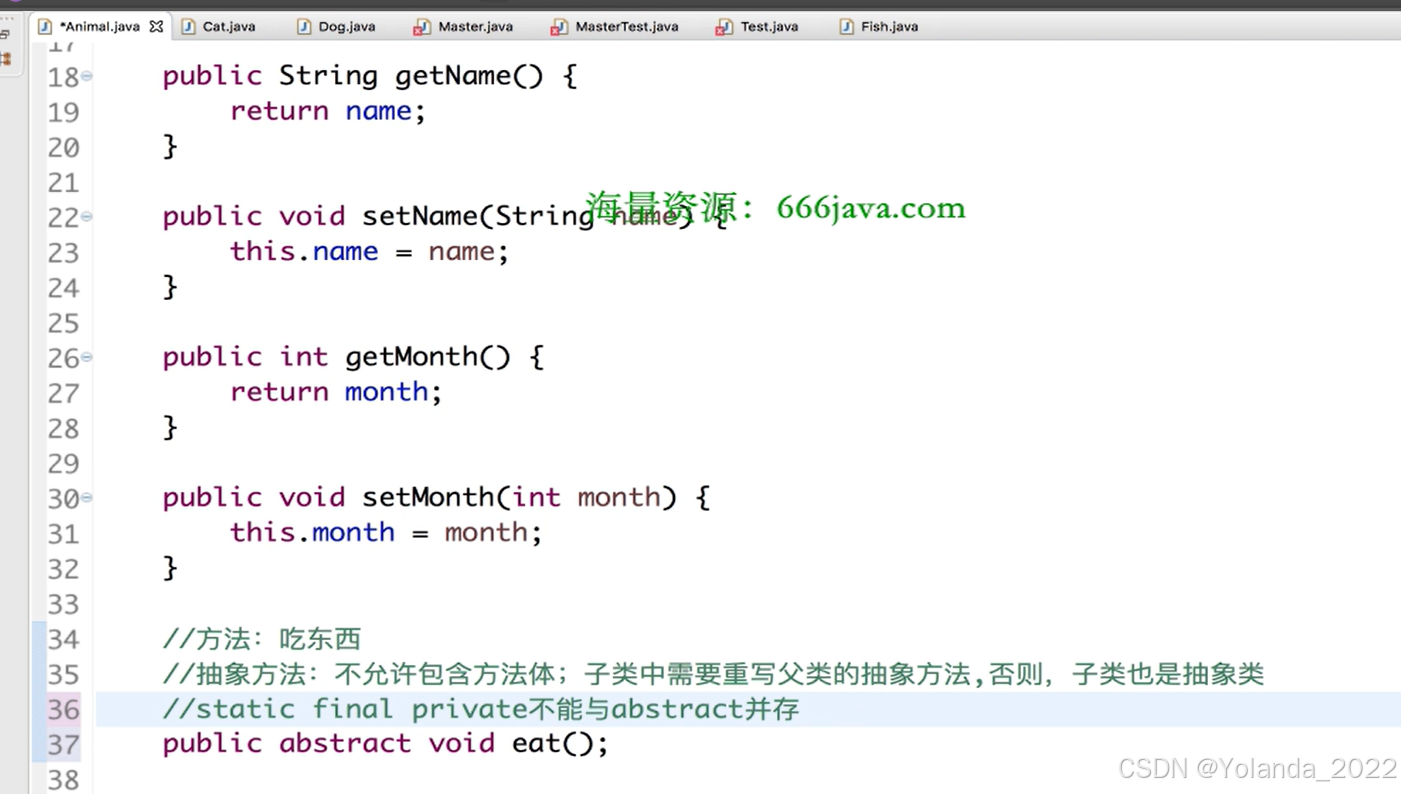1401x794 pixels.
Task: Click the '//static final private' comment line
Action: [481, 709]
